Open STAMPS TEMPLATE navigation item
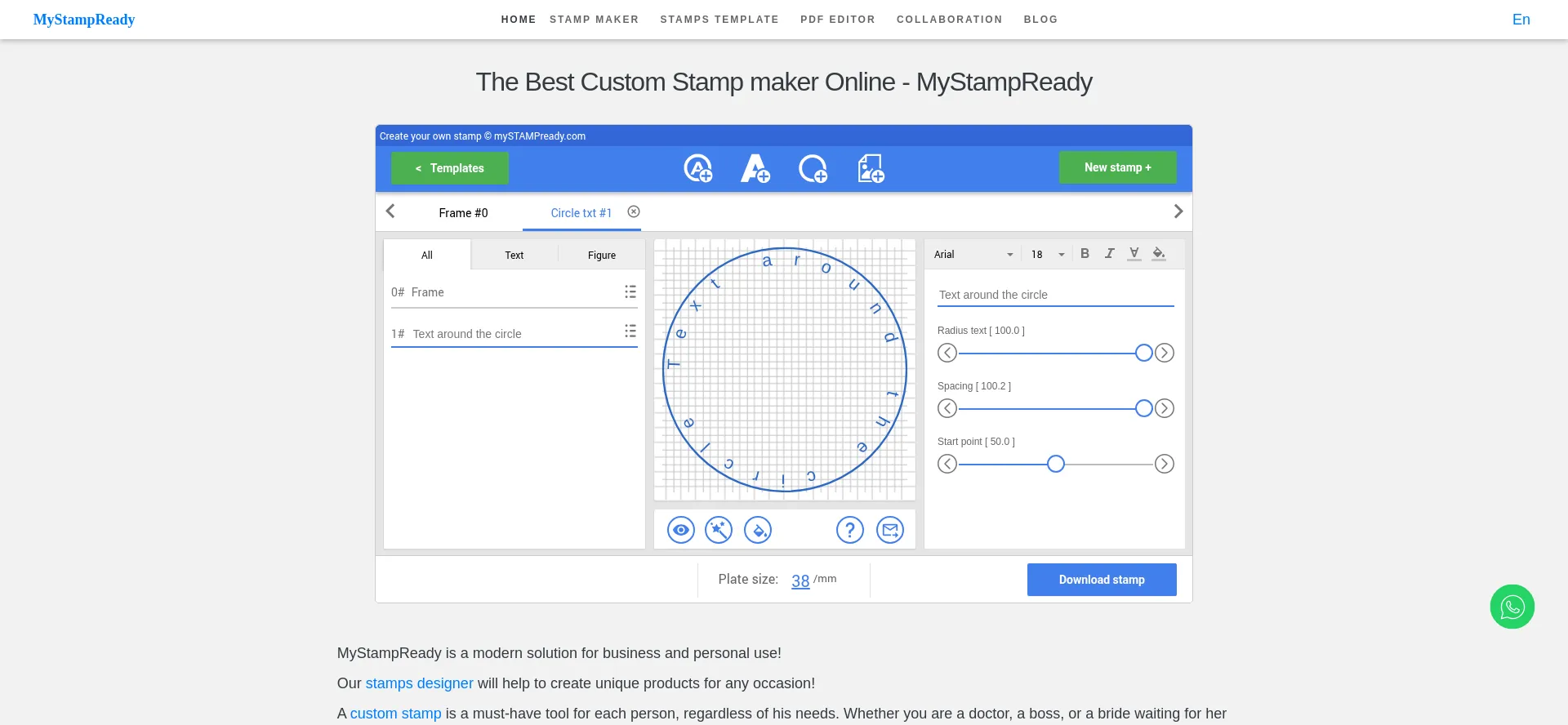Viewport: 1568px width, 725px height. click(x=719, y=20)
